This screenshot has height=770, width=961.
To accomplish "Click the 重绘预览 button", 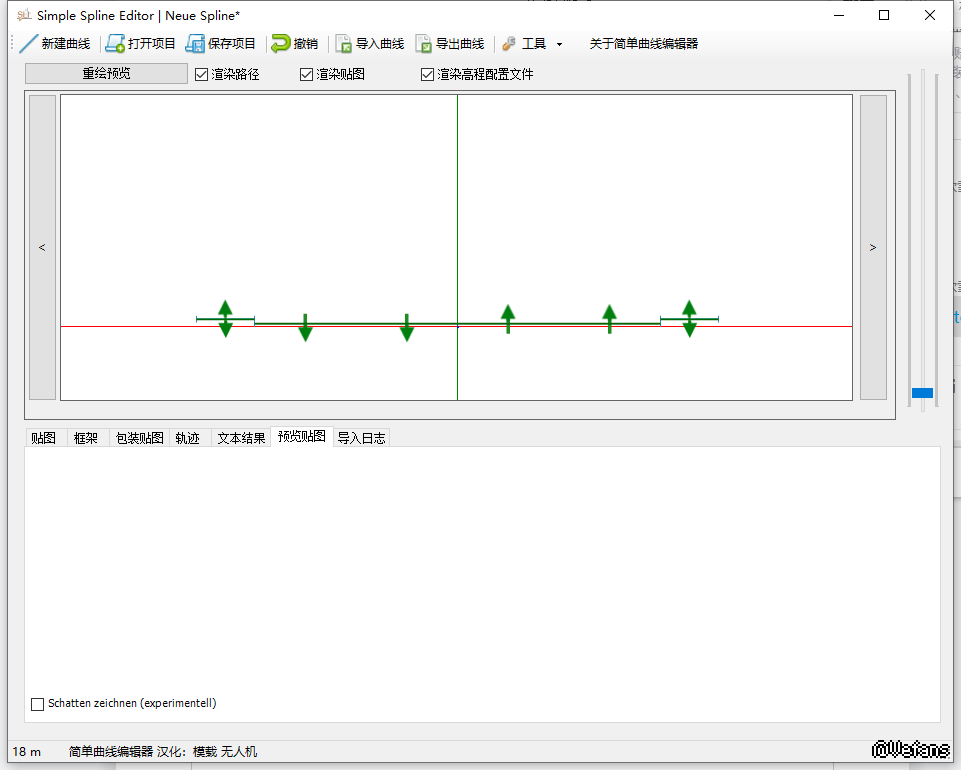I will pos(106,74).
